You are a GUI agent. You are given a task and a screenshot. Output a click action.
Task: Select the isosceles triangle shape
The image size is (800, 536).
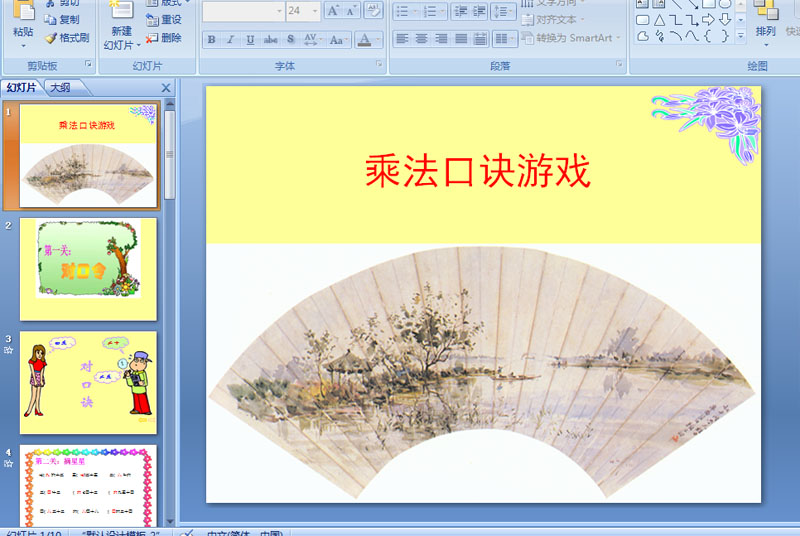coord(660,20)
